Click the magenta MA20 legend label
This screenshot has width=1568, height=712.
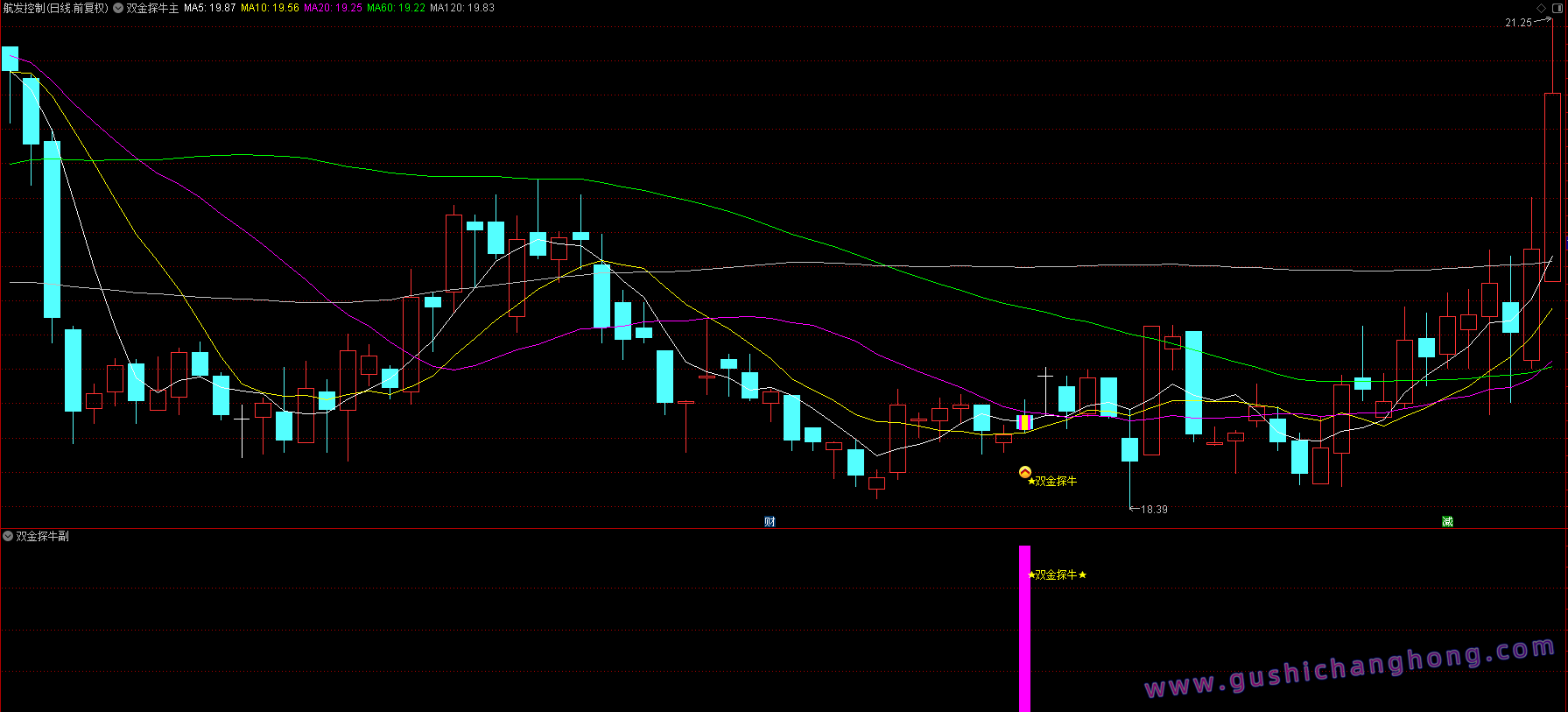pyautogui.click(x=333, y=8)
